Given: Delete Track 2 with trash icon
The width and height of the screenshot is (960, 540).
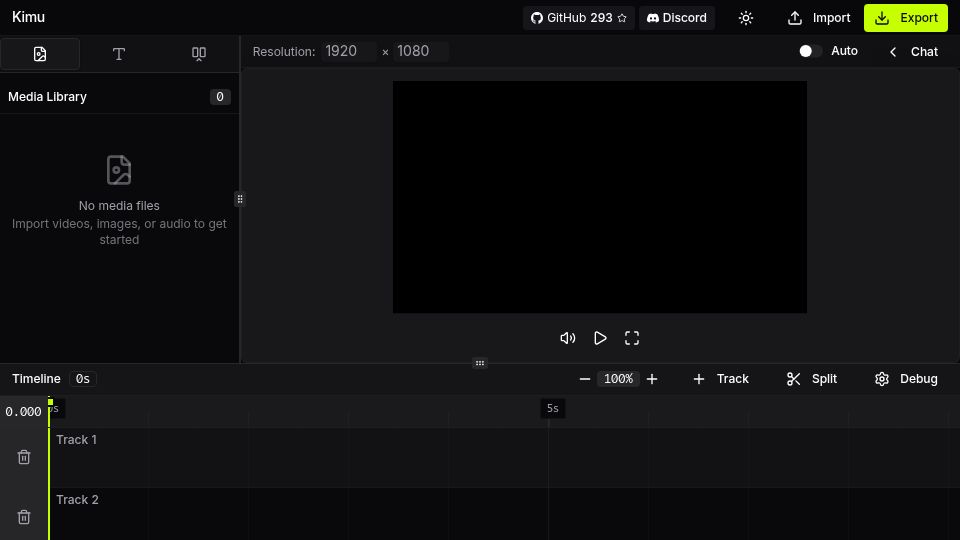Looking at the screenshot, I should 24,517.
